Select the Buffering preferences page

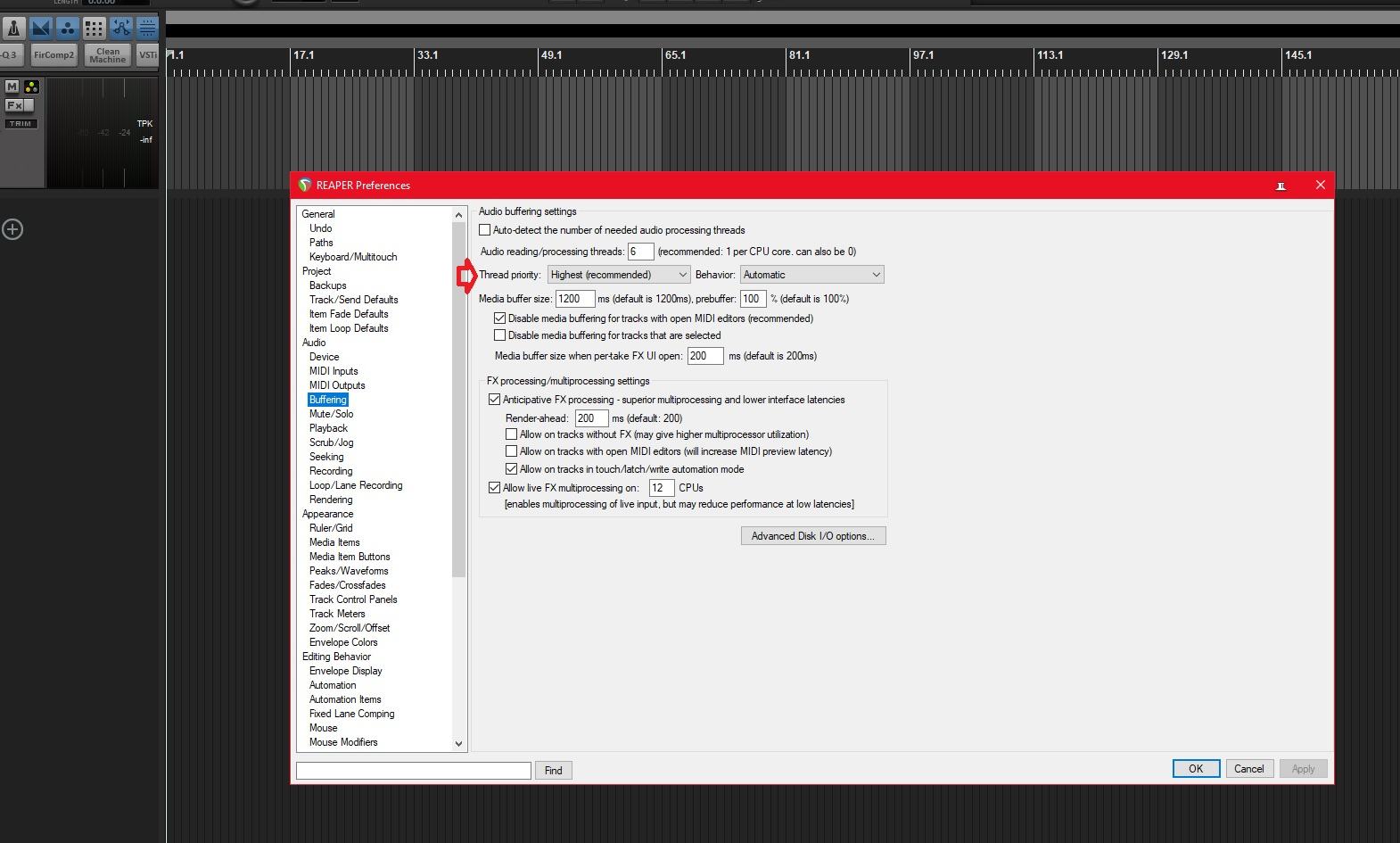tap(328, 400)
